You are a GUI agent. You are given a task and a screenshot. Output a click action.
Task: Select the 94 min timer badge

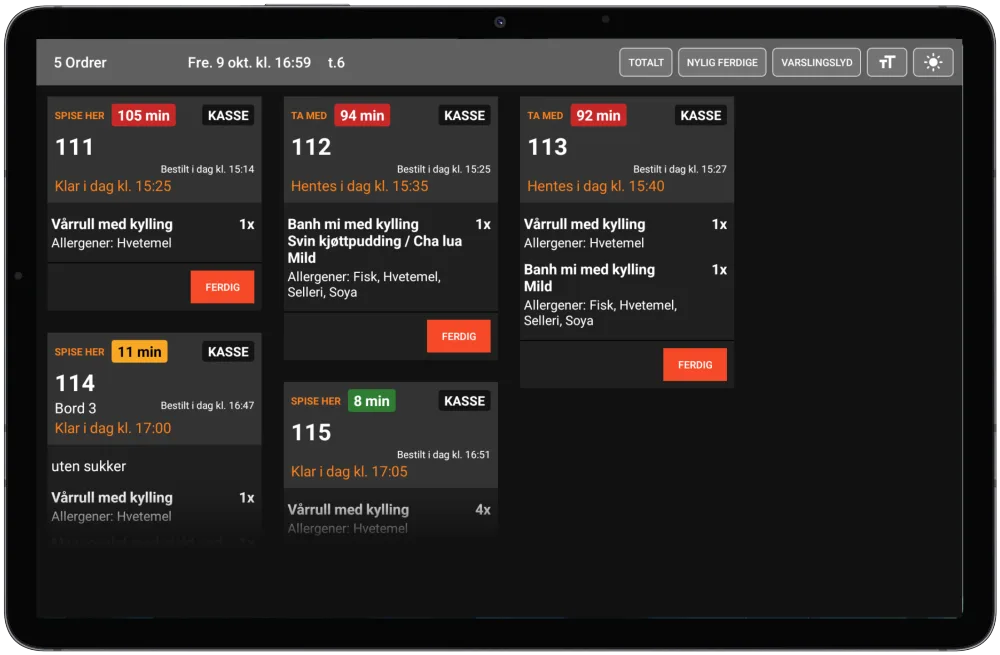362,115
